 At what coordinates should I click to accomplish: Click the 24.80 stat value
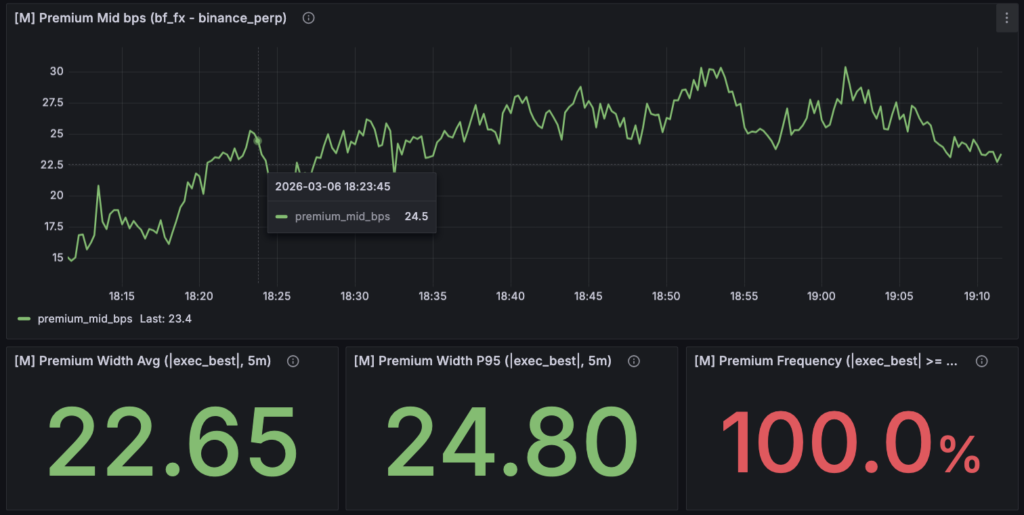pos(512,441)
